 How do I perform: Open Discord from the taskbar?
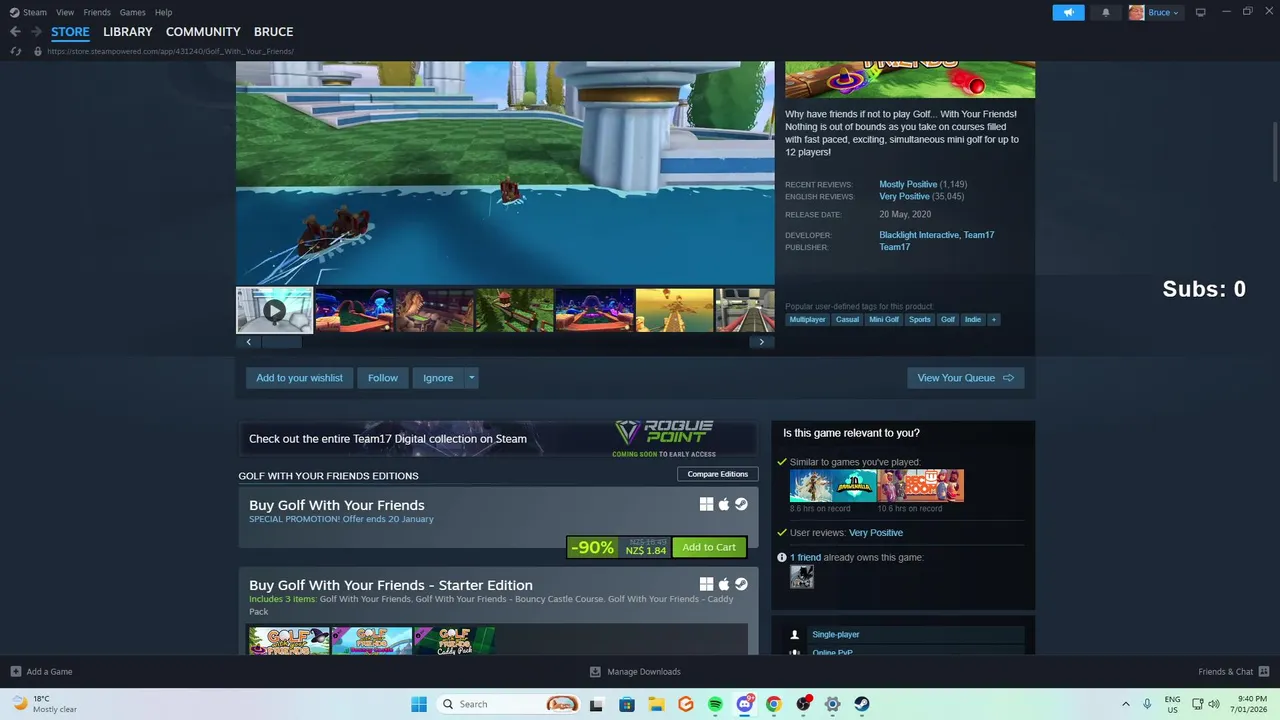click(744, 704)
